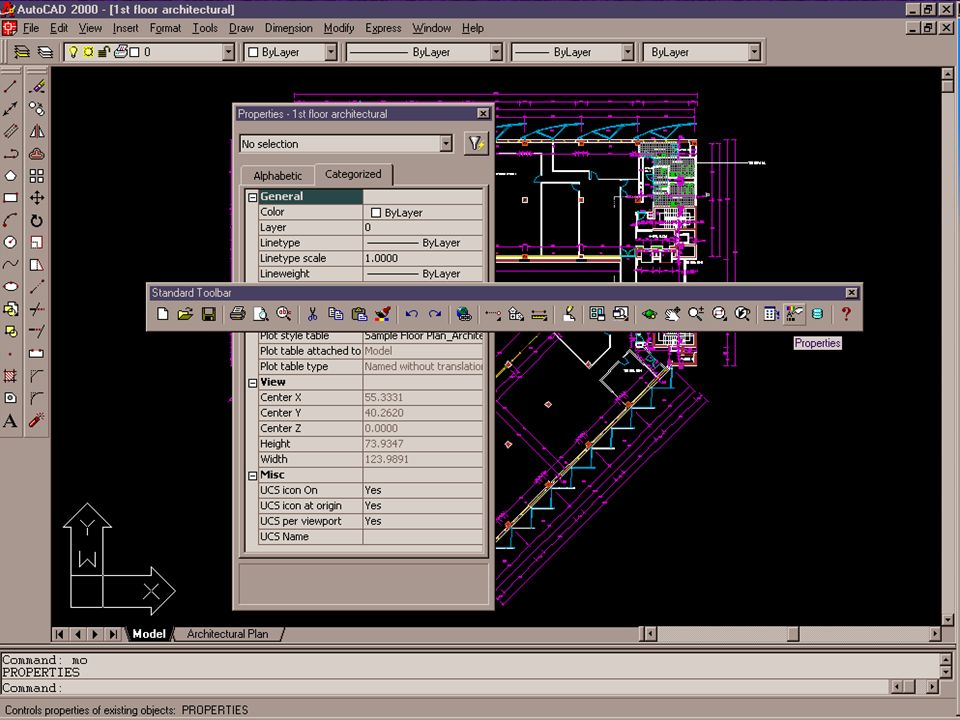Select the Multiline Text tool
The width and height of the screenshot is (960, 720).
[10, 421]
